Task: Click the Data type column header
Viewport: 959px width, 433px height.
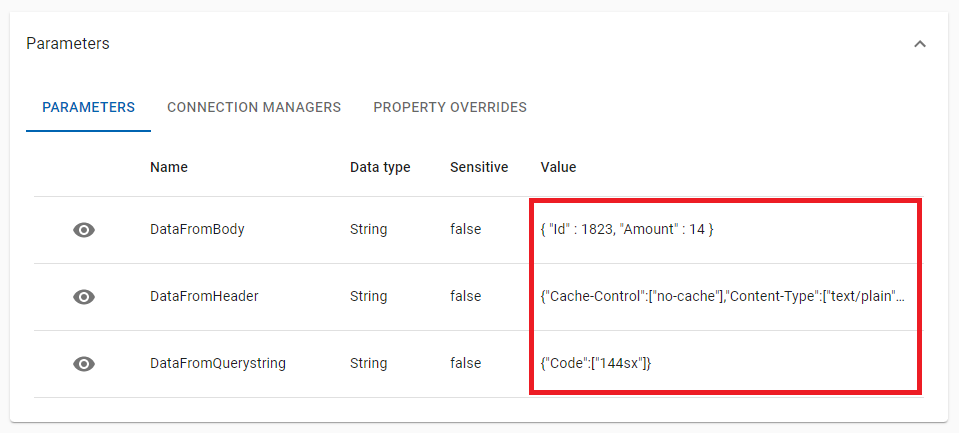Action: 380,167
